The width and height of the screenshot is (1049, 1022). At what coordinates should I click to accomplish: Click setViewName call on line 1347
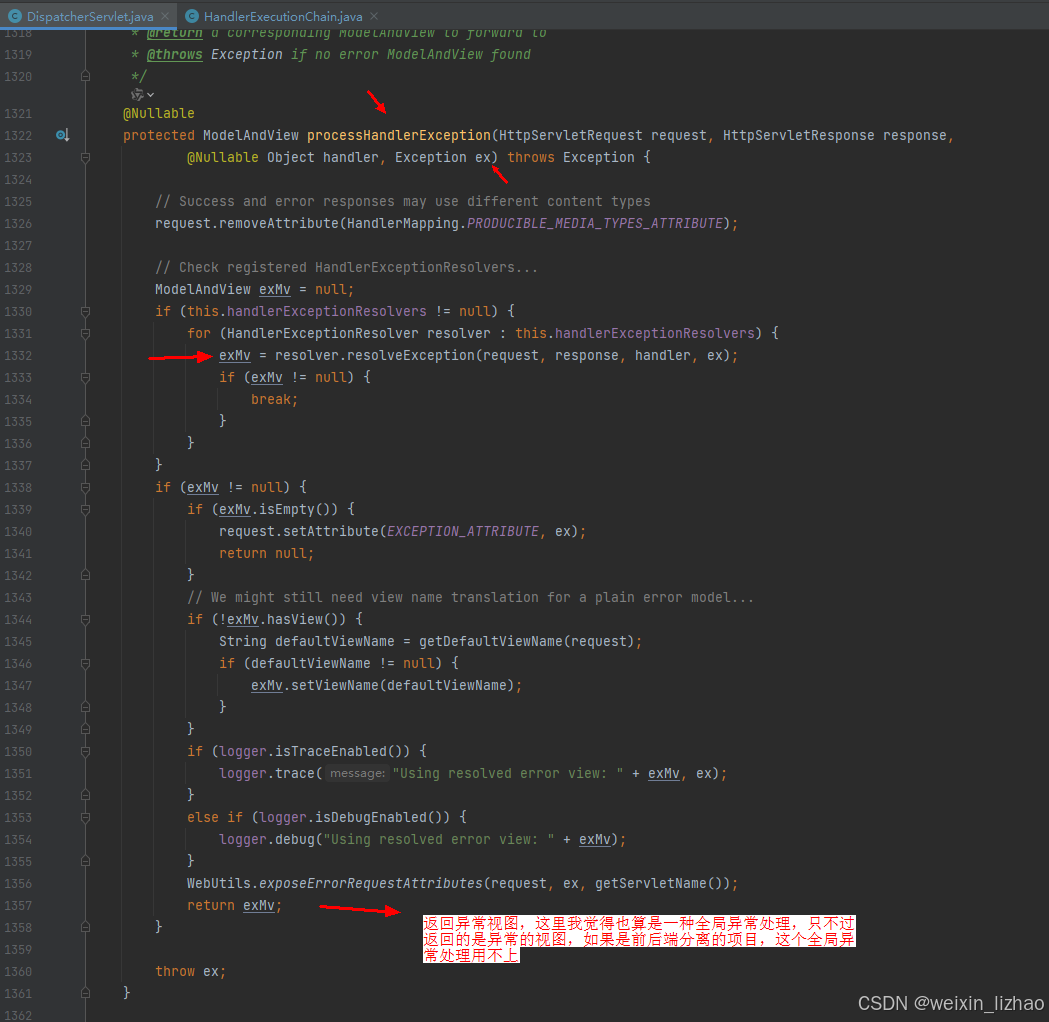pyautogui.click(x=335, y=686)
